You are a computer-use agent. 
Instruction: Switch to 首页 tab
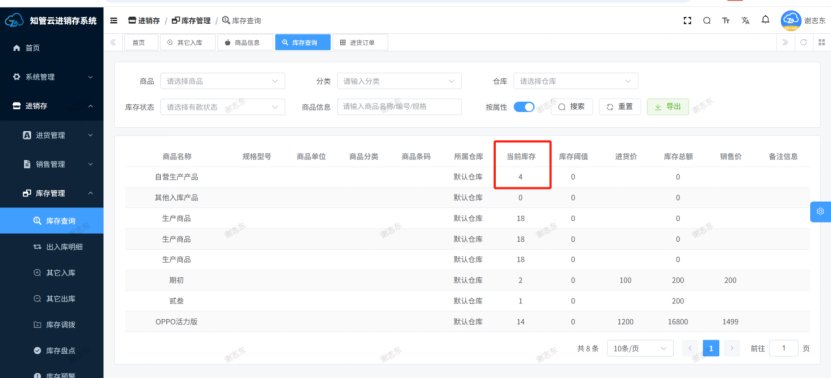[141, 42]
